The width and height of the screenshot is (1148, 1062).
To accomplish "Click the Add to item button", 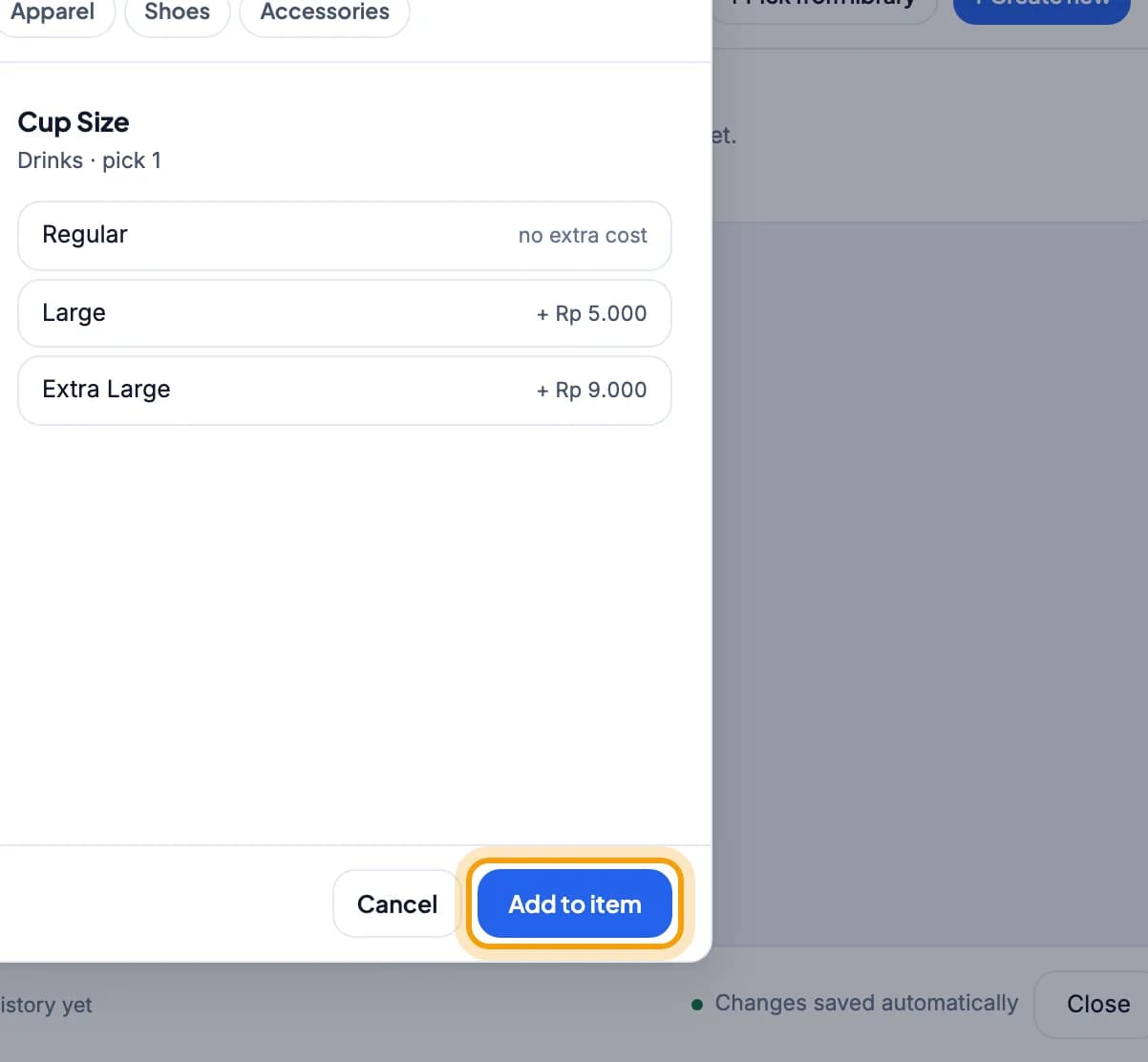I will [x=575, y=903].
